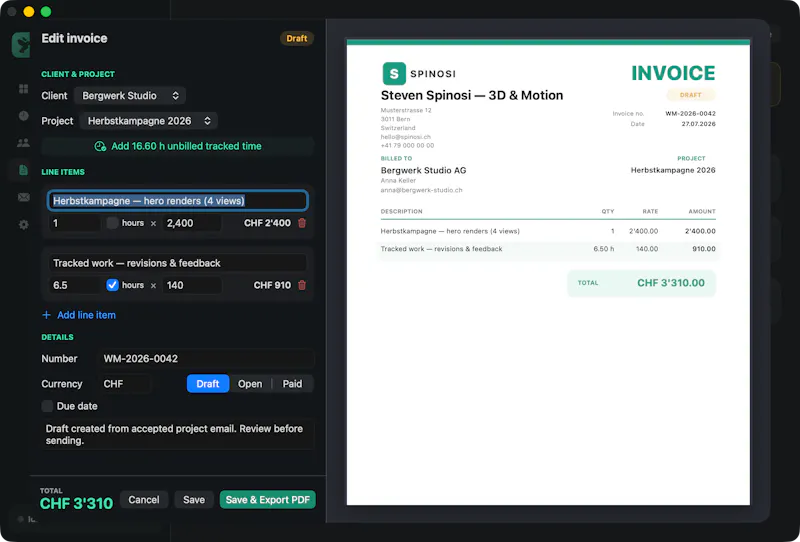Focus the quantity field showing 1
800x542 pixels.
[x=74, y=223]
